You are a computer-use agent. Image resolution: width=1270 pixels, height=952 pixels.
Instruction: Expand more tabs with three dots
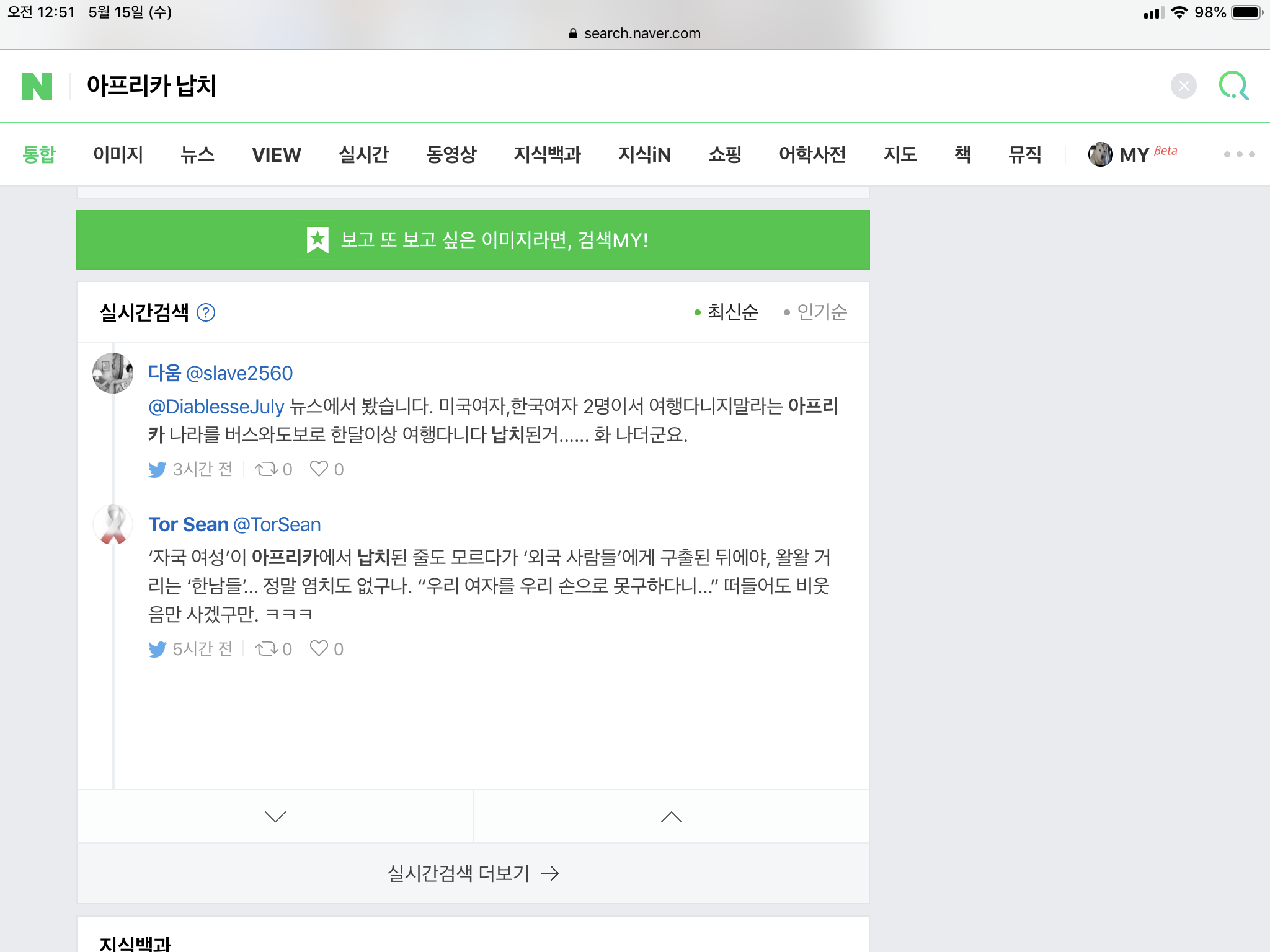(x=1238, y=154)
